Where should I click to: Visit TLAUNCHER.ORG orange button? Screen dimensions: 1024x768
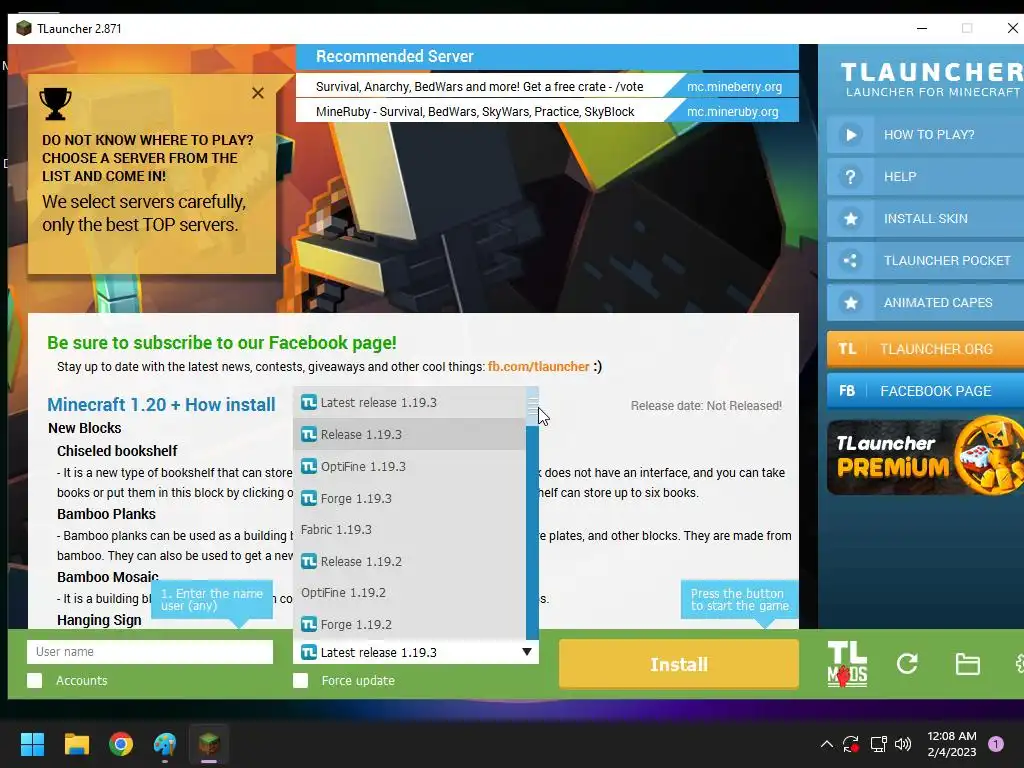pos(925,349)
